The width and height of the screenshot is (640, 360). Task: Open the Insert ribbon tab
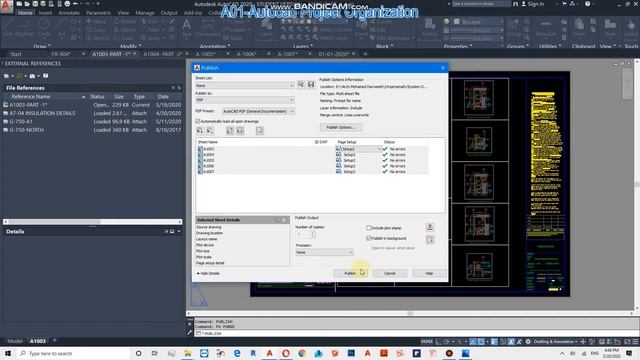45,13
